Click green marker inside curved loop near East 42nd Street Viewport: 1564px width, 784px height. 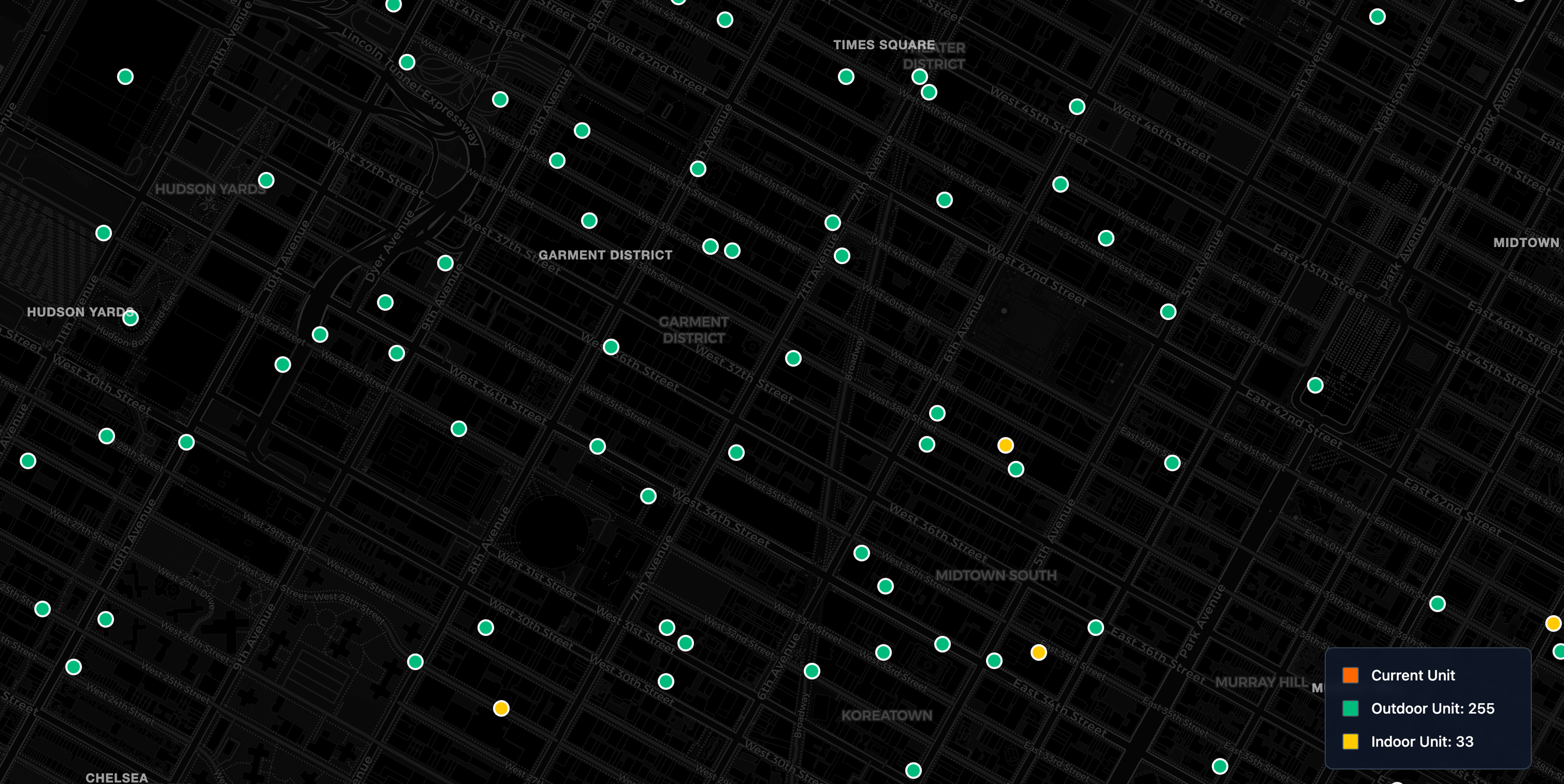(1315, 386)
